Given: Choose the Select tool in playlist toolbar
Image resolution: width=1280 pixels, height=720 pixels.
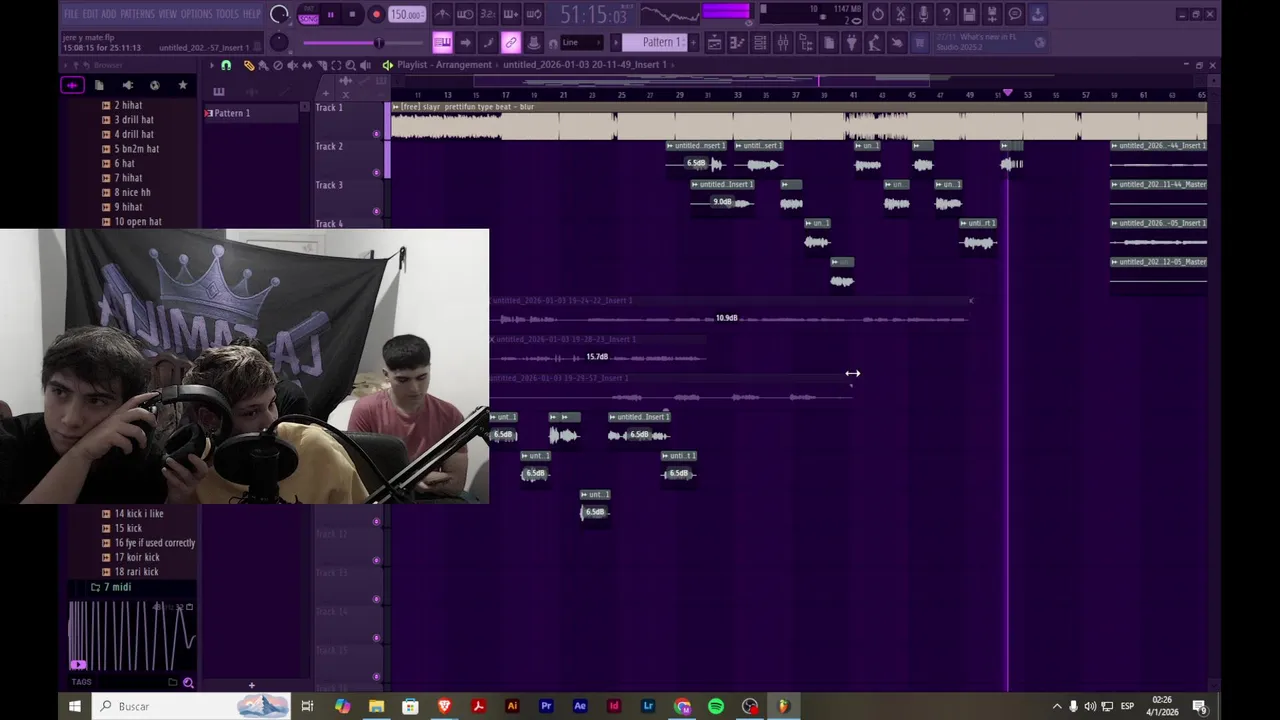Looking at the screenshot, I should [x=336, y=65].
